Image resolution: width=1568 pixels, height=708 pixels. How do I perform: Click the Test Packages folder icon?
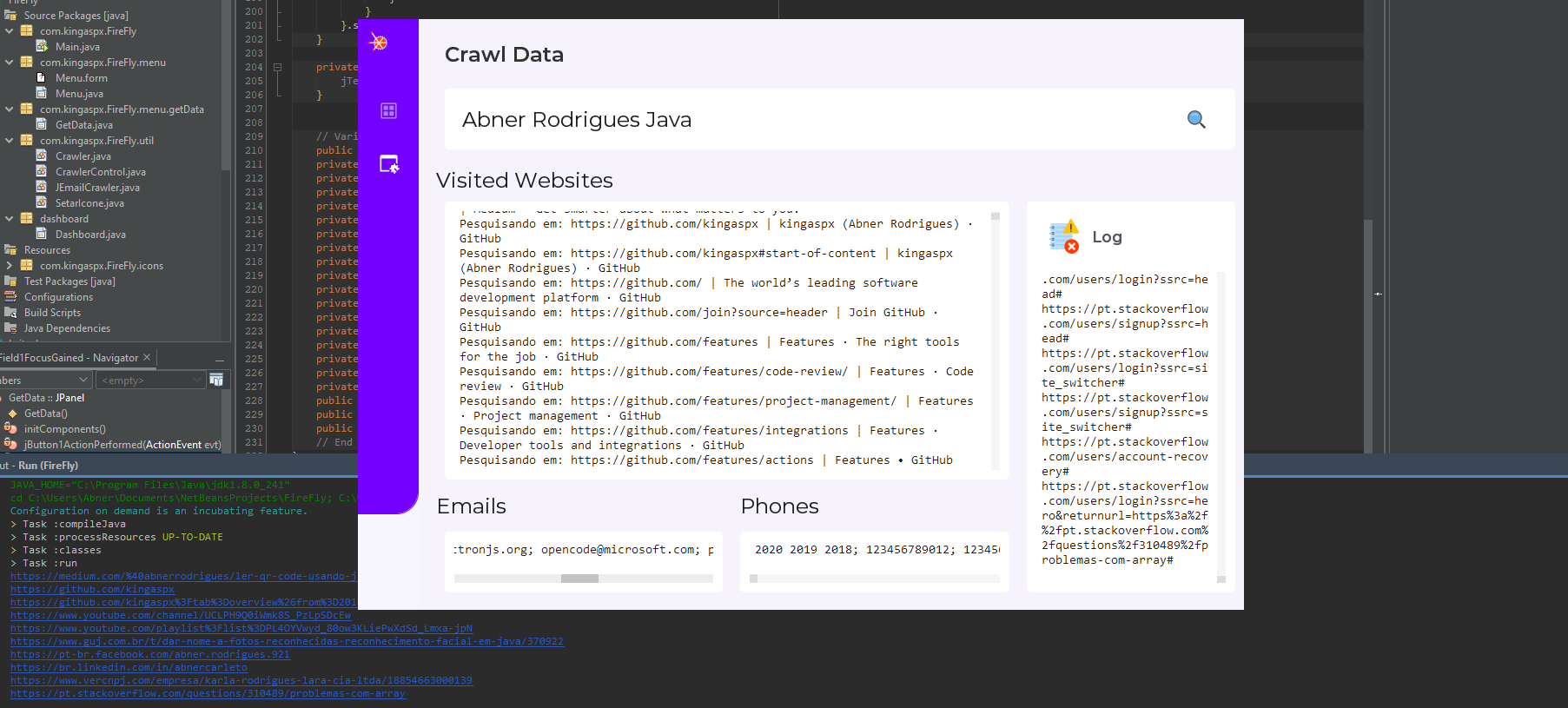[10, 281]
